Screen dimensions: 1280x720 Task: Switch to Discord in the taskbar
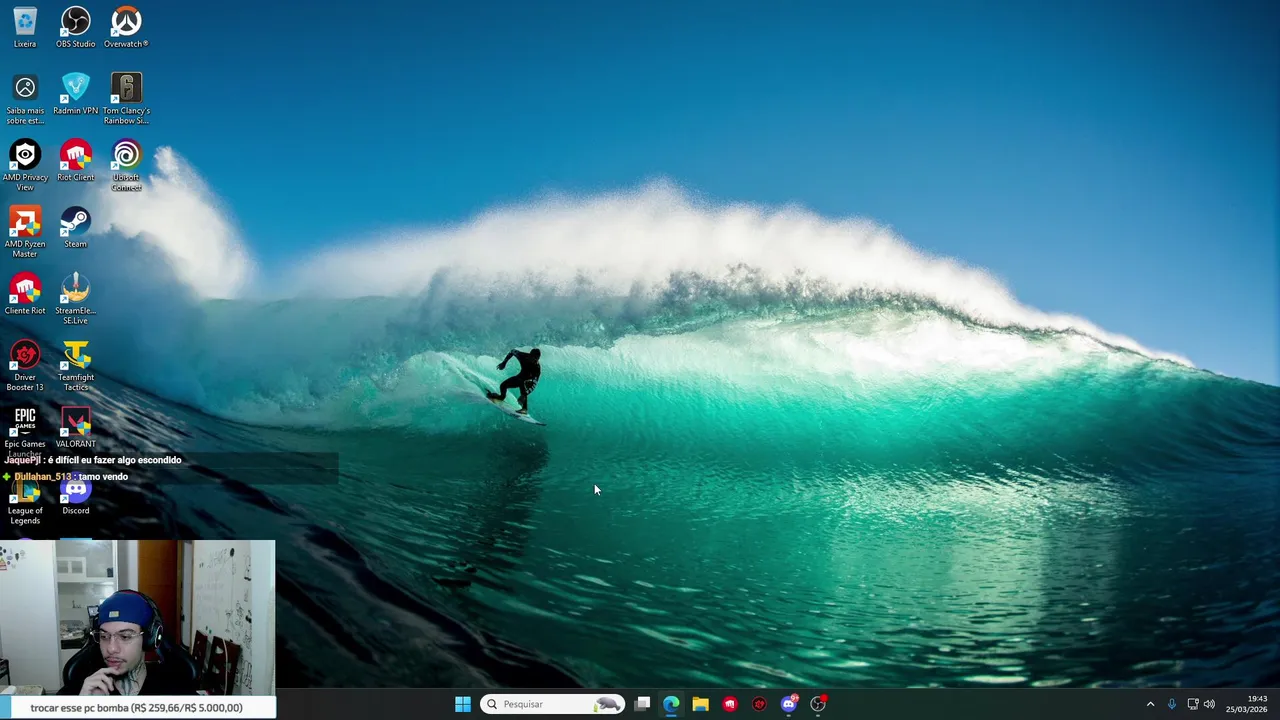click(789, 704)
